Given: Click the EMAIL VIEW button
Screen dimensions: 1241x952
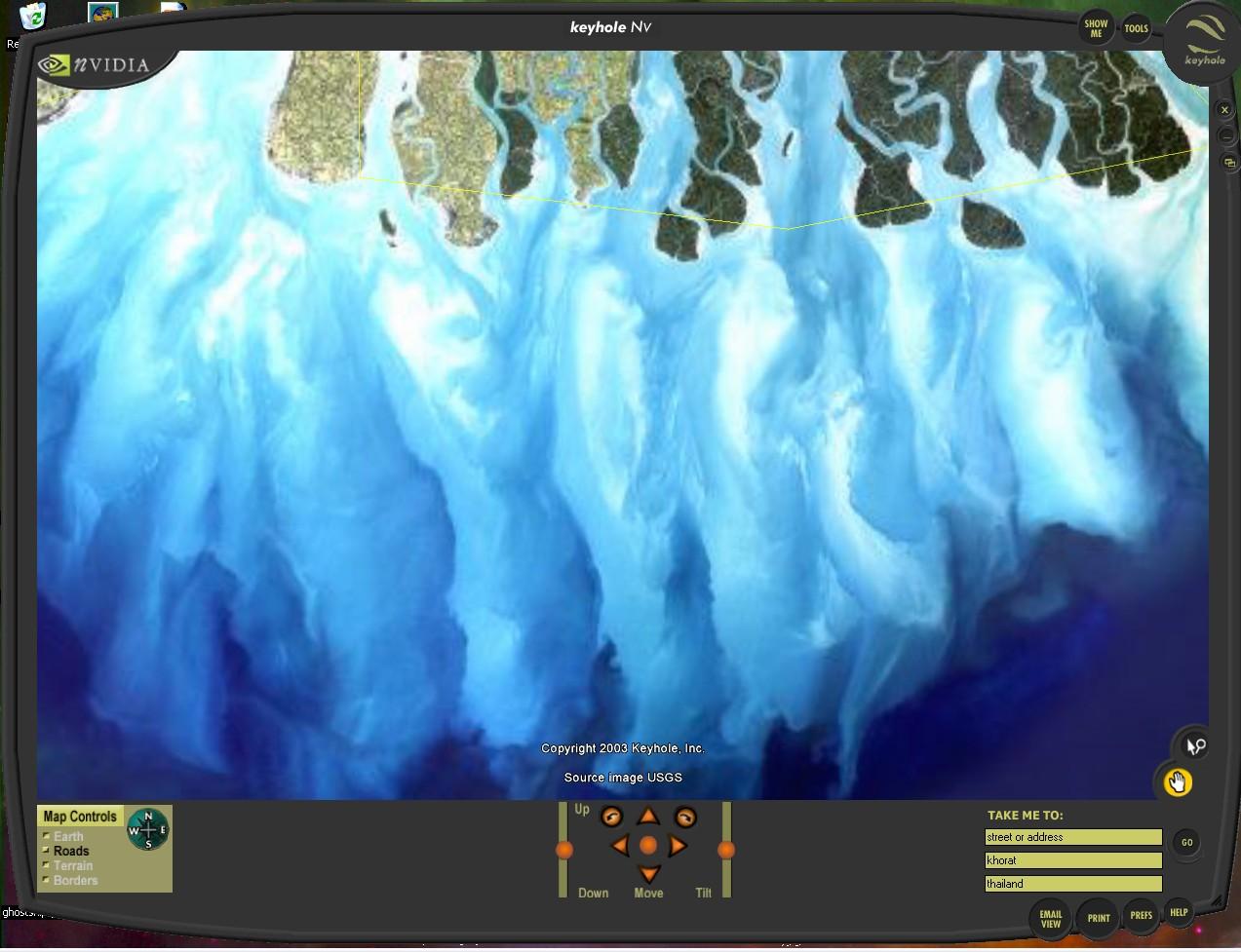Looking at the screenshot, I should click(x=1050, y=919).
